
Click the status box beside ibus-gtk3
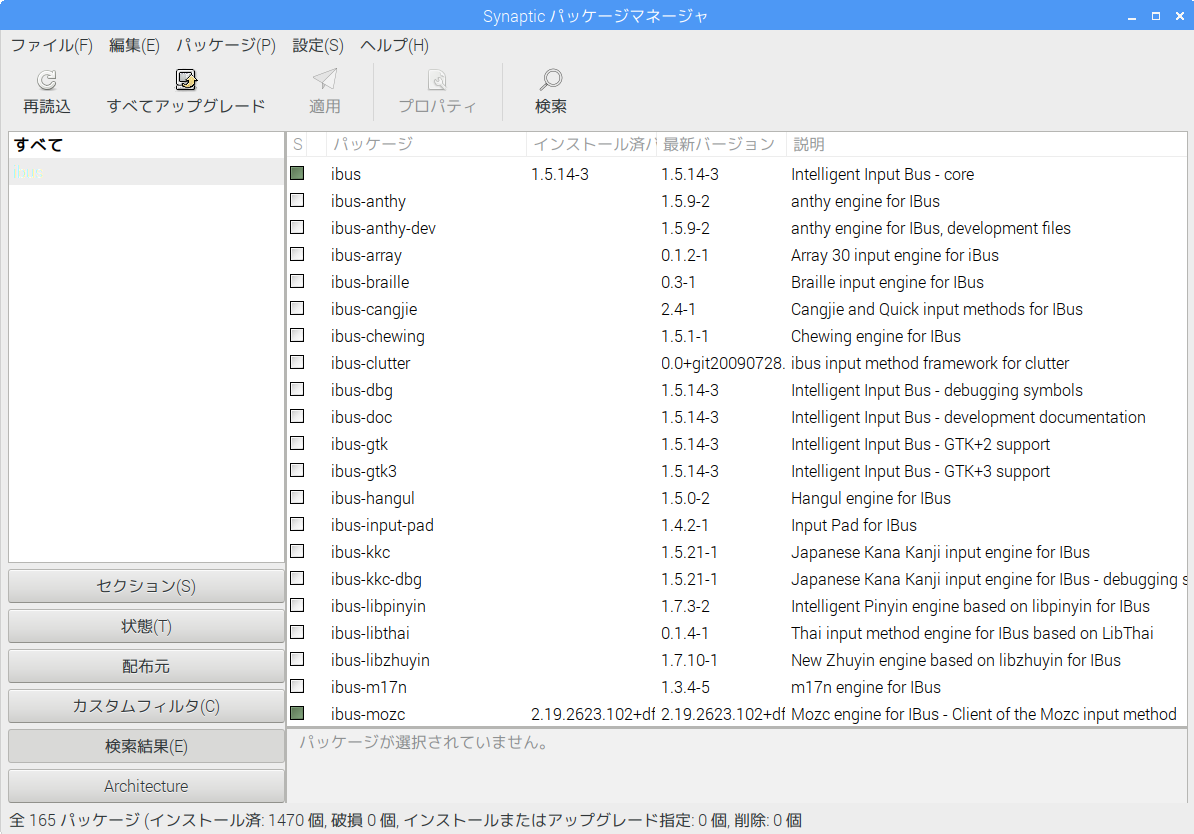click(x=297, y=471)
